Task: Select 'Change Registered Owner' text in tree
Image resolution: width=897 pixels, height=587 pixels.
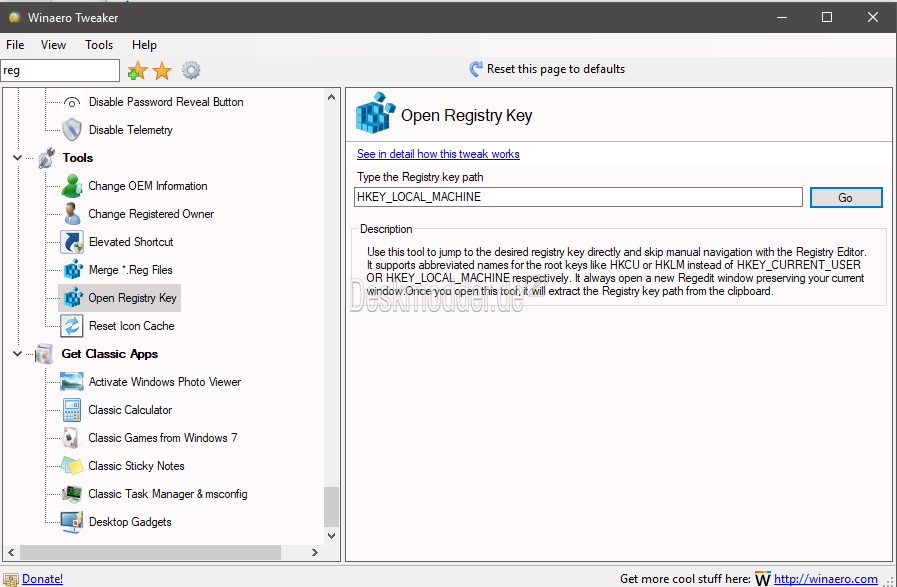Action: click(x=151, y=214)
